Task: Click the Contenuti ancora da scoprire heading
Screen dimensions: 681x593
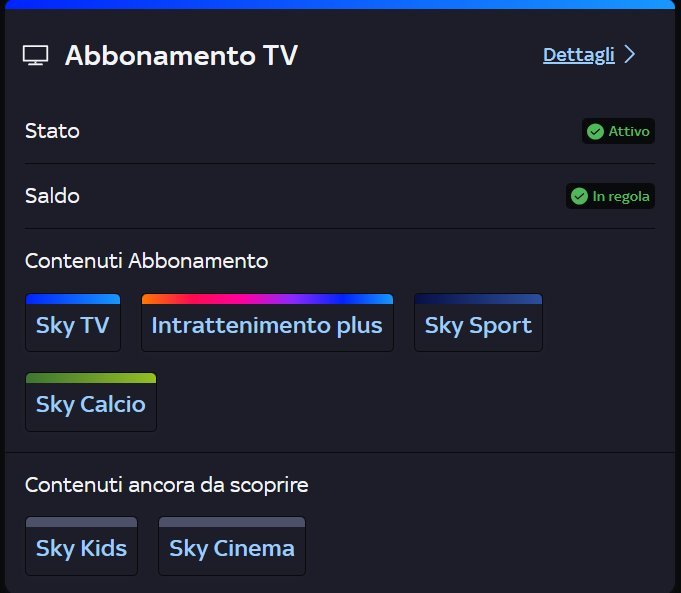Action: click(x=166, y=485)
